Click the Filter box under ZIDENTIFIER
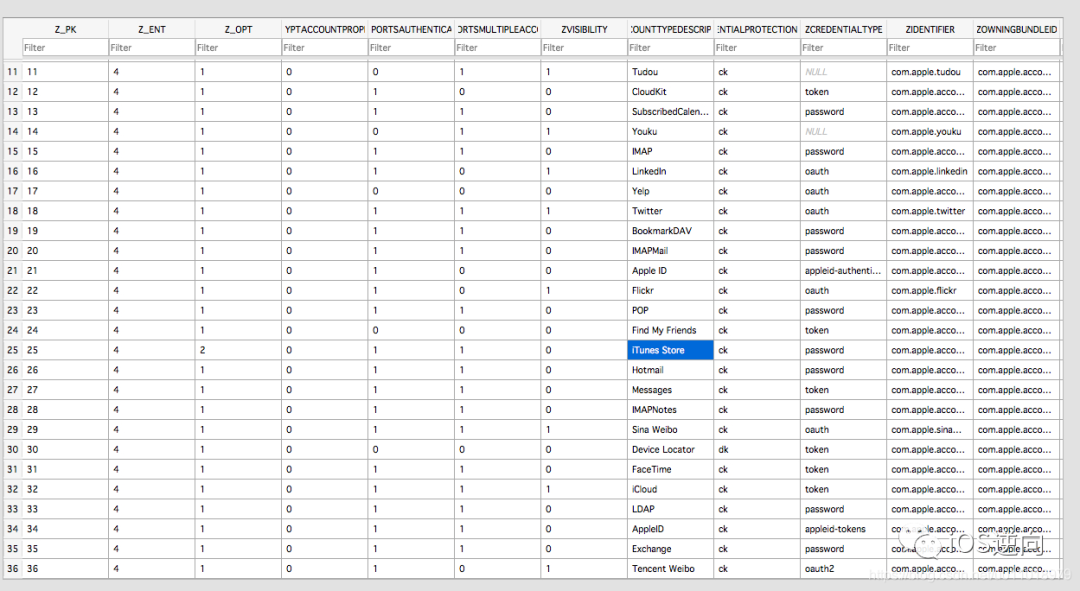1080x591 pixels. [930, 48]
